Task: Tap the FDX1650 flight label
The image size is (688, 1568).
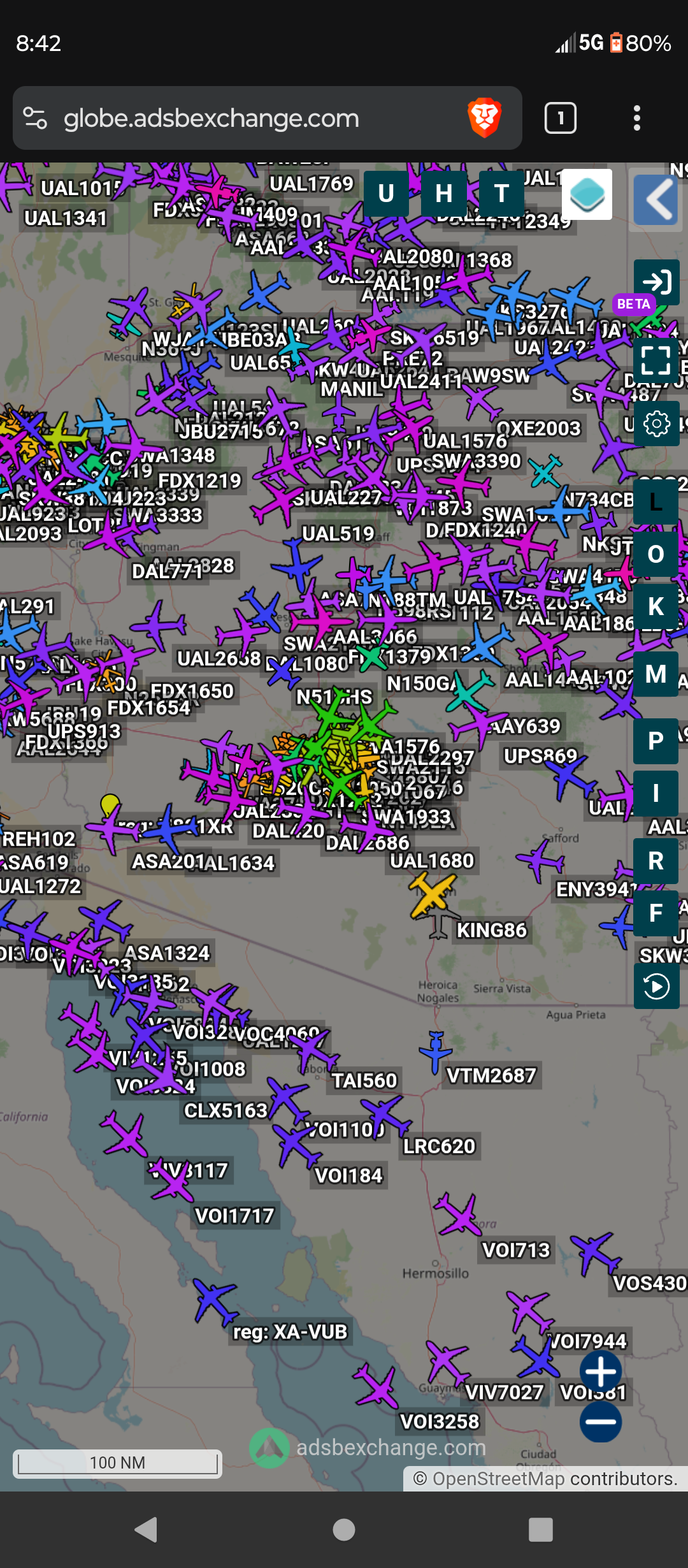Action: point(192,691)
